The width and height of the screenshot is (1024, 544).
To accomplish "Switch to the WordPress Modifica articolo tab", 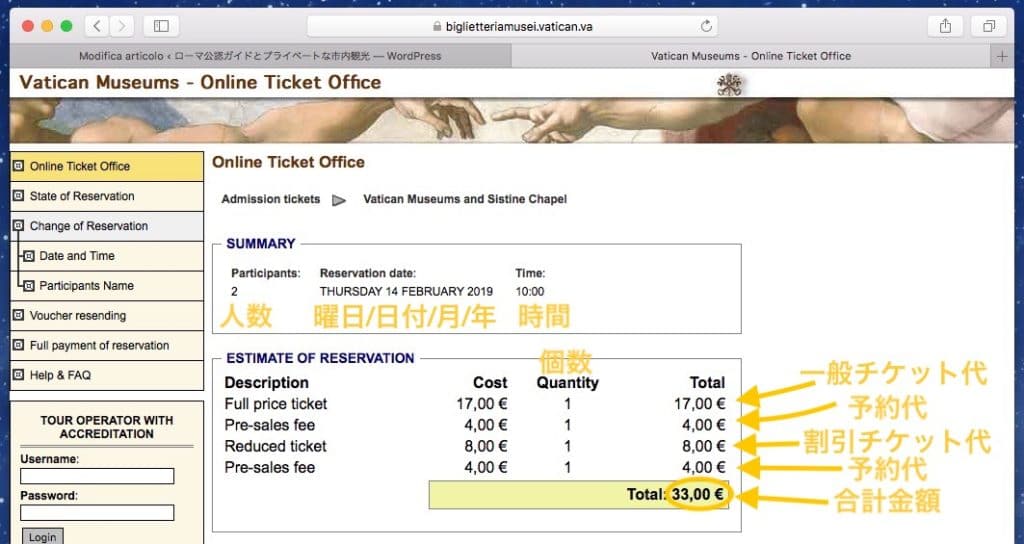I will click(x=260, y=56).
